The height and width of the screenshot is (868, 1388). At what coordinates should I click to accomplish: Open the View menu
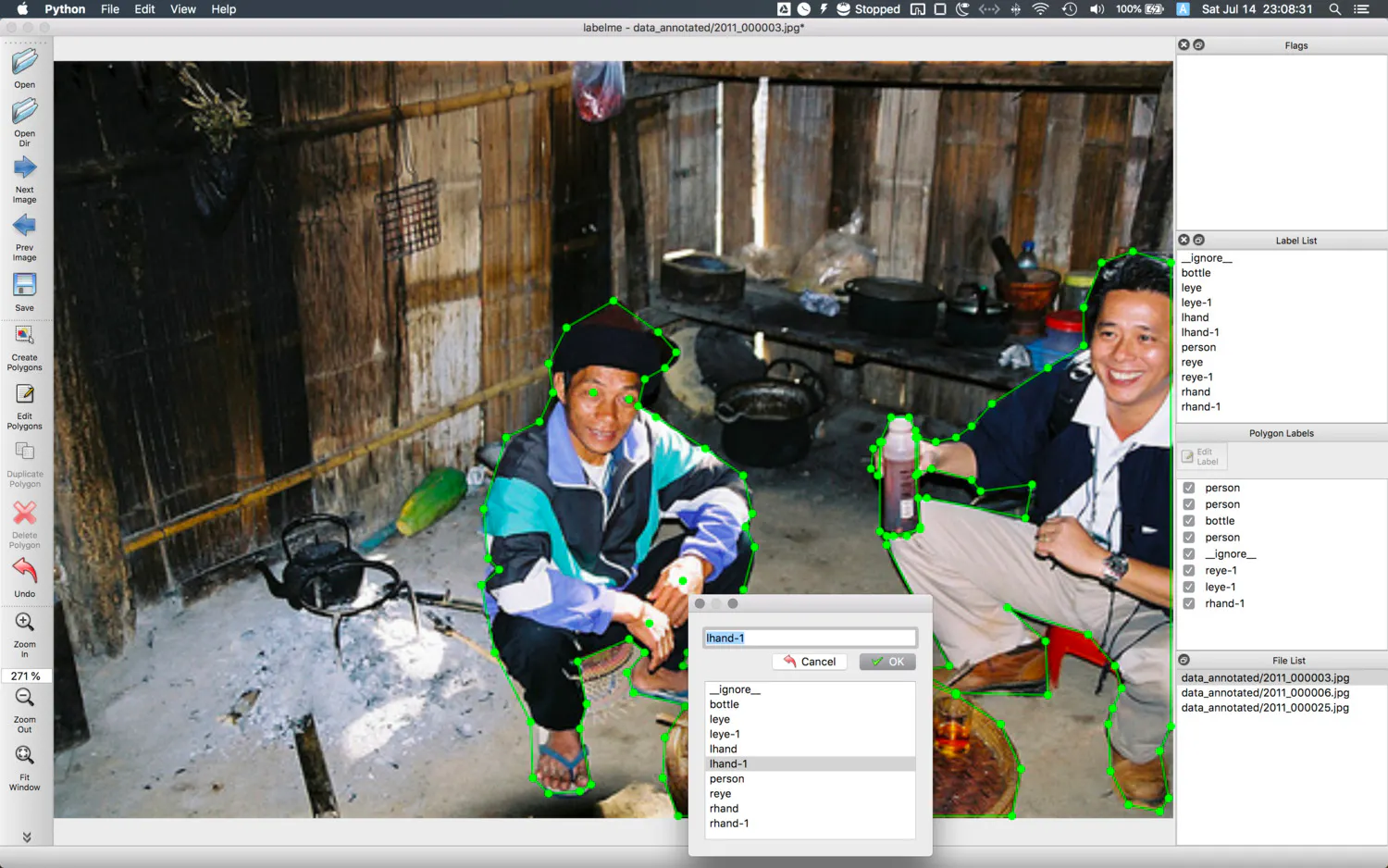(x=183, y=9)
